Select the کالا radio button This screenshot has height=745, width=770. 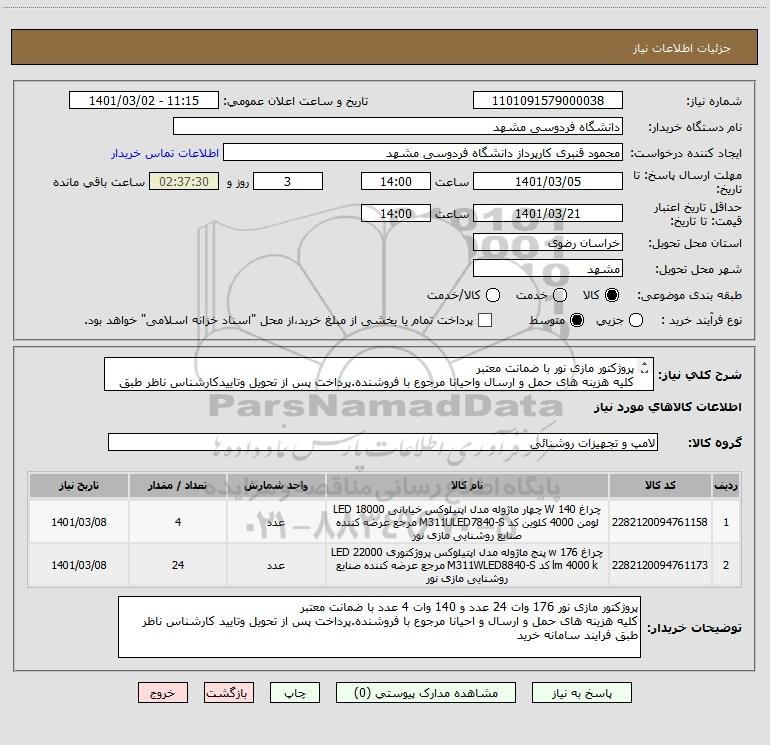[x=612, y=295]
